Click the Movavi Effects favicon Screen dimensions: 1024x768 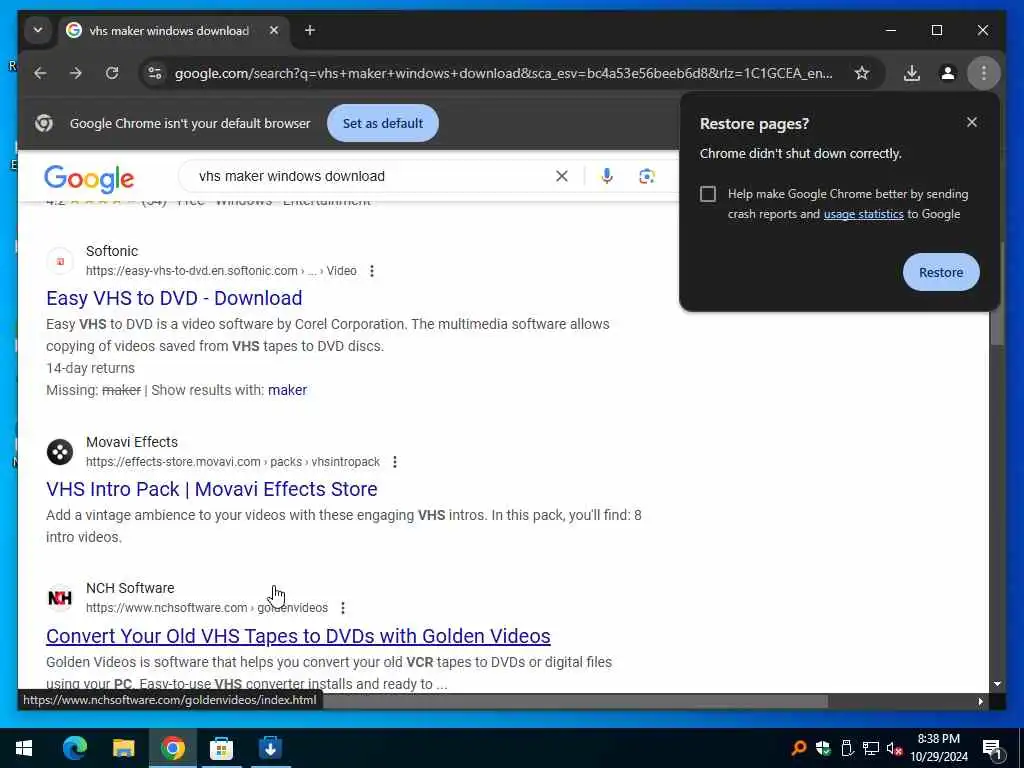tap(60, 452)
